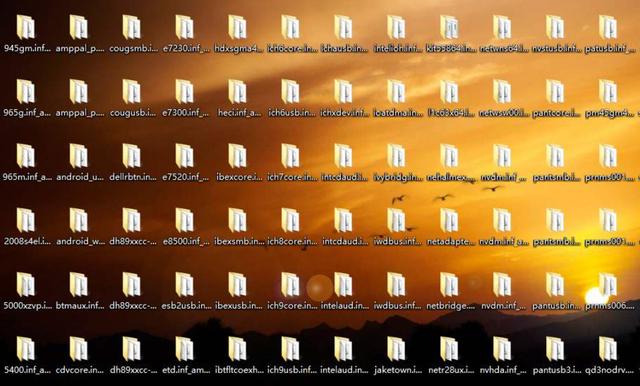The image size is (640, 386).
Task: Click the pantusb3.i... folder icon
Action: click(x=555, y=348)
